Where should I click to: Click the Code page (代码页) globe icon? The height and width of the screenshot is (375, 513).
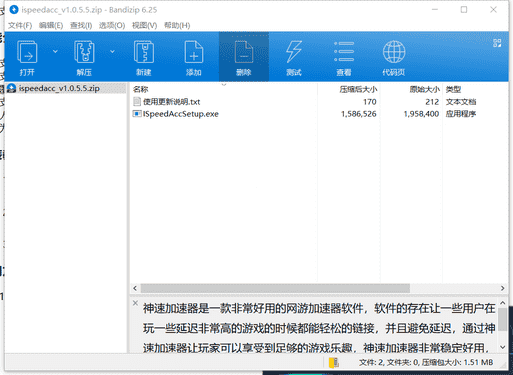[x=394, y=52]
